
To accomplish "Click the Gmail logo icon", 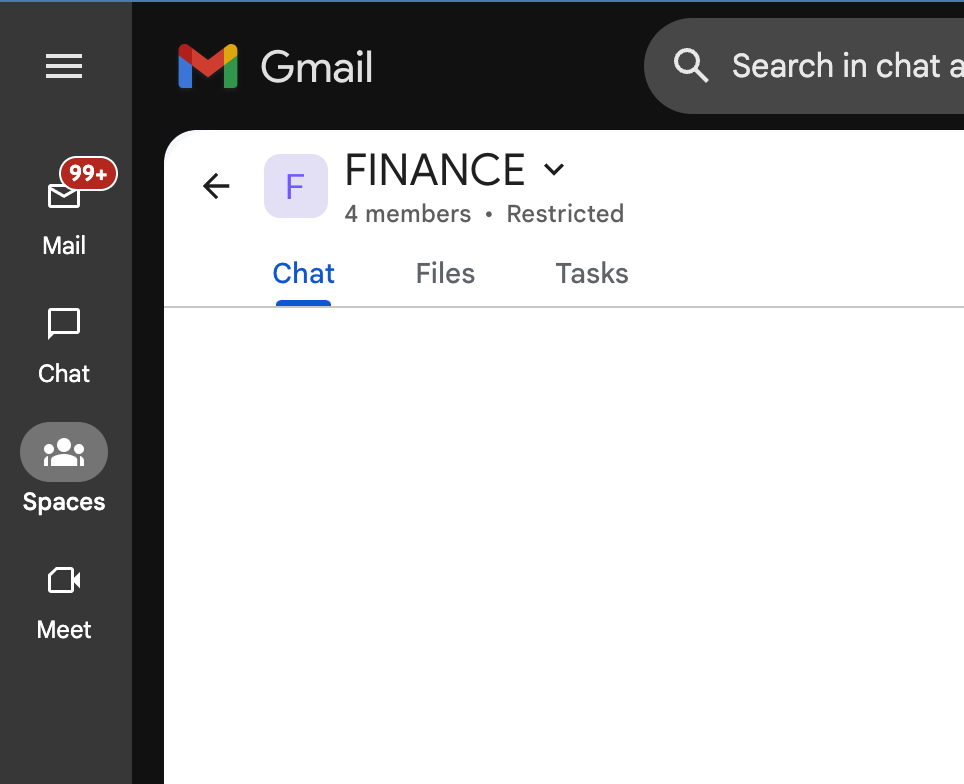I will click(x=208, y=67).
